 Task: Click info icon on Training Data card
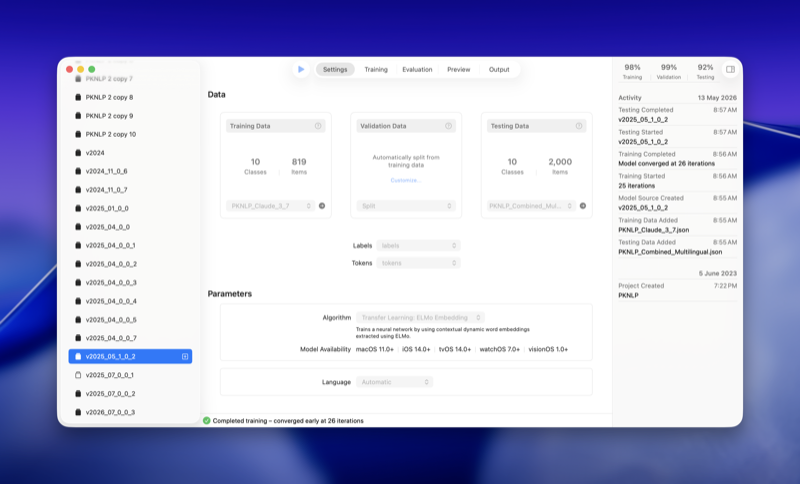[x=318, y=126]
